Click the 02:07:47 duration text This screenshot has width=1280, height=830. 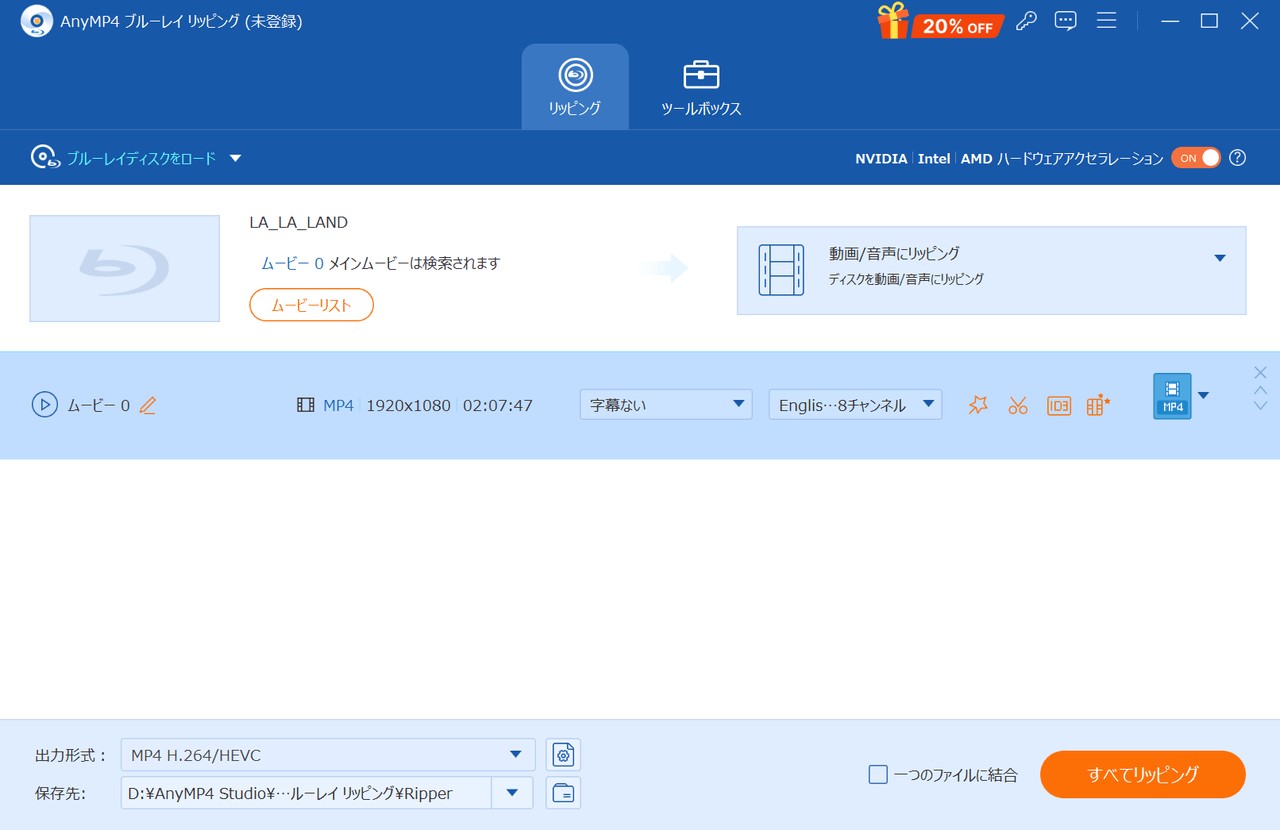tap(498, 405)
